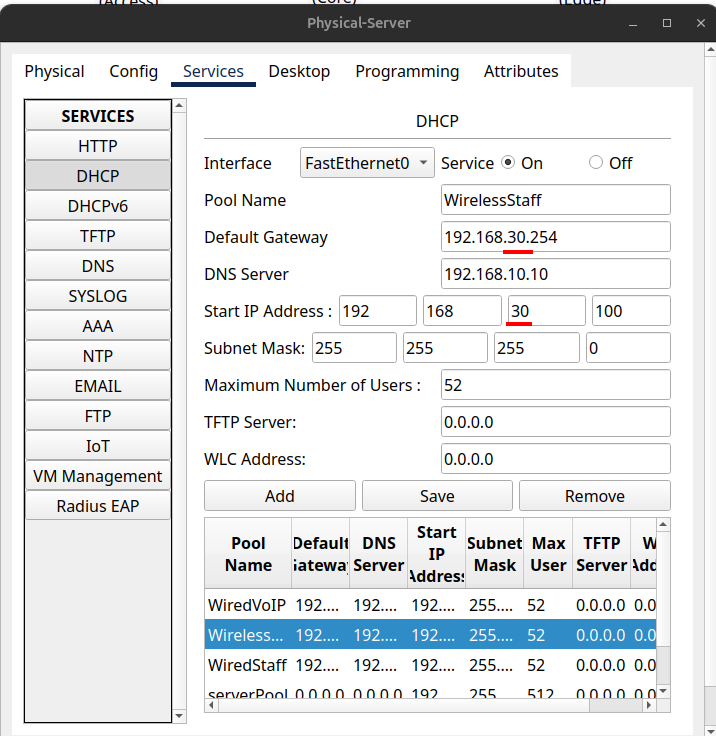Turn the DHCP service Off
The height and width of the screenshot is (736, 716).
point(596,163)
